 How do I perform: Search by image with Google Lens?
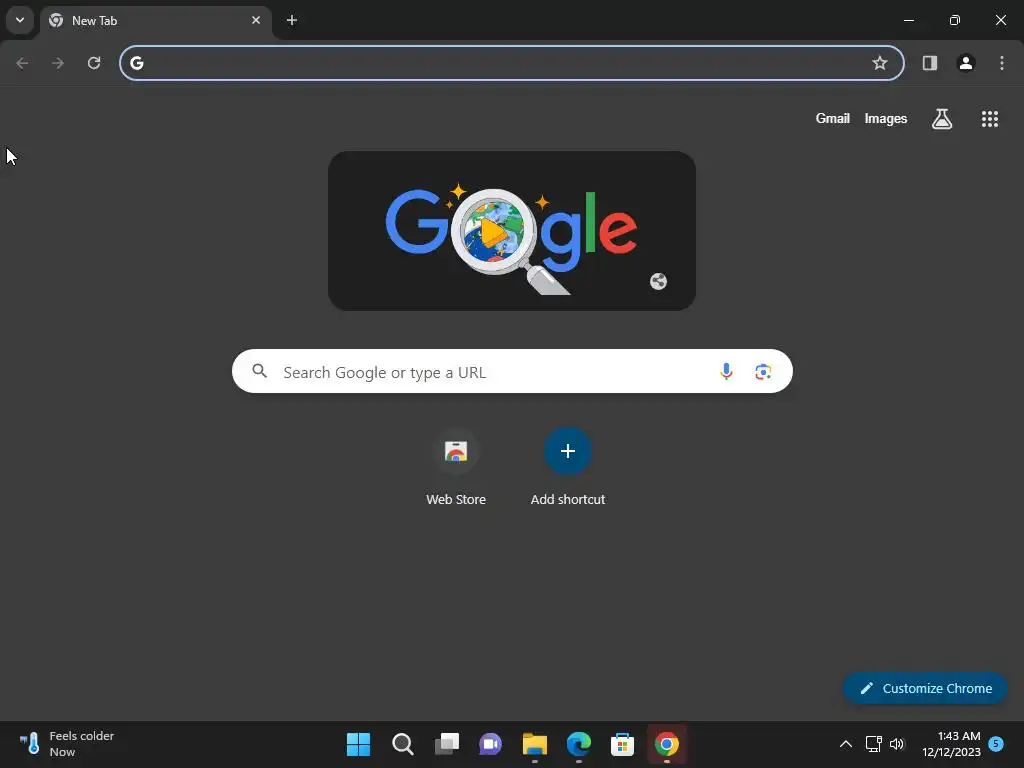pyautogui.click(x=763, y=372)
